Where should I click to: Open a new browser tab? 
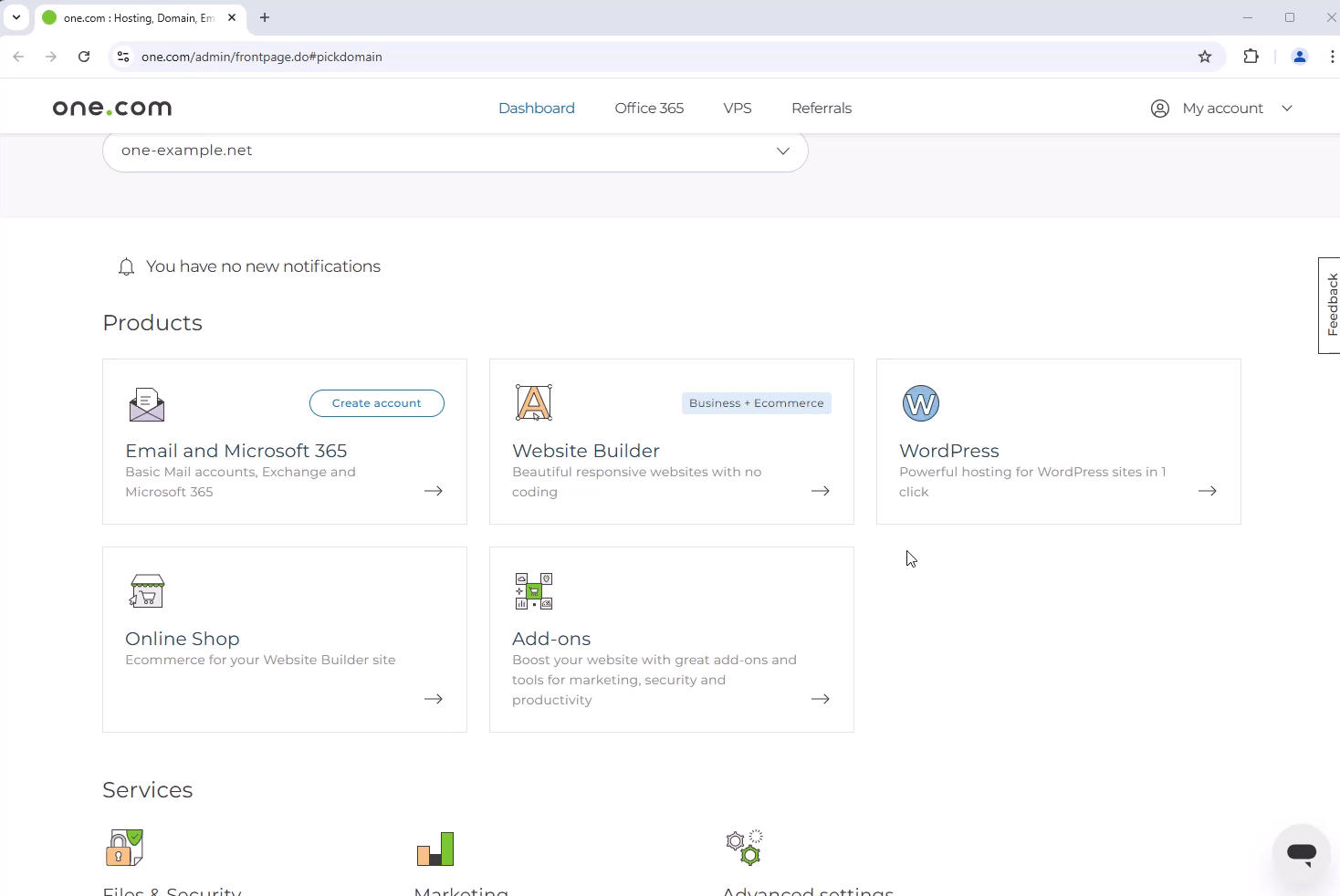coord(265,17)
